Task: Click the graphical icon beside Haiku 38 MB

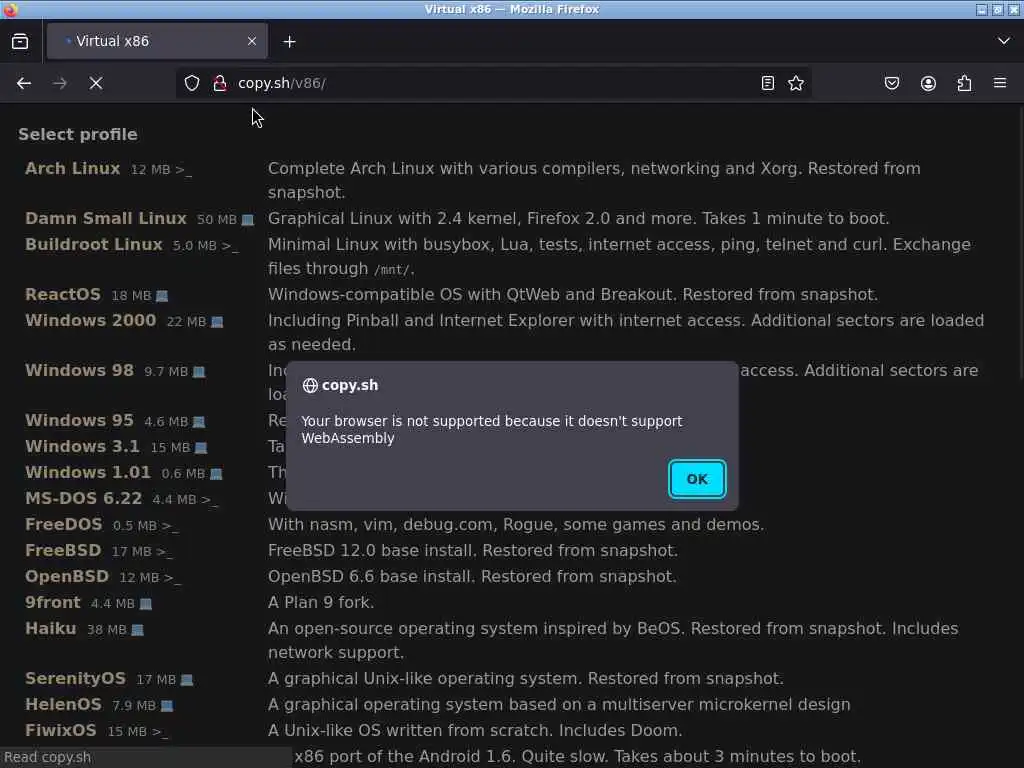Action: coord(137,630)
